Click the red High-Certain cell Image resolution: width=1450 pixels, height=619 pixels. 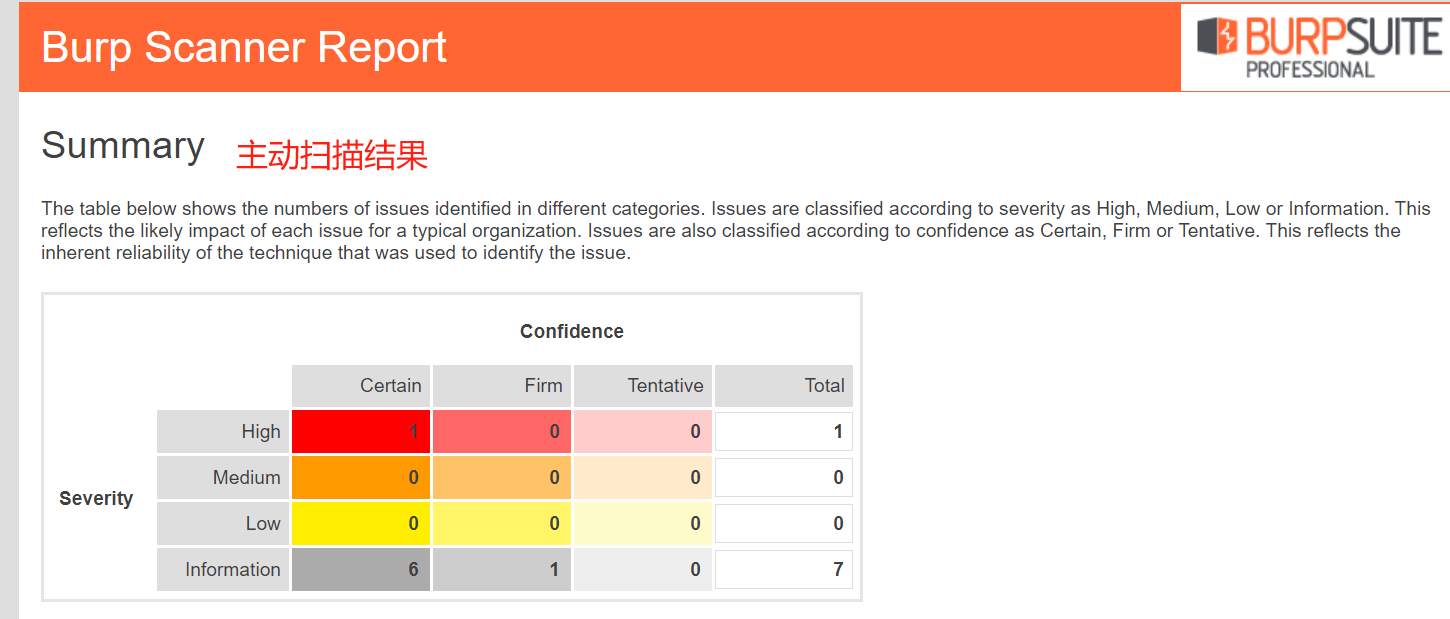361,432
